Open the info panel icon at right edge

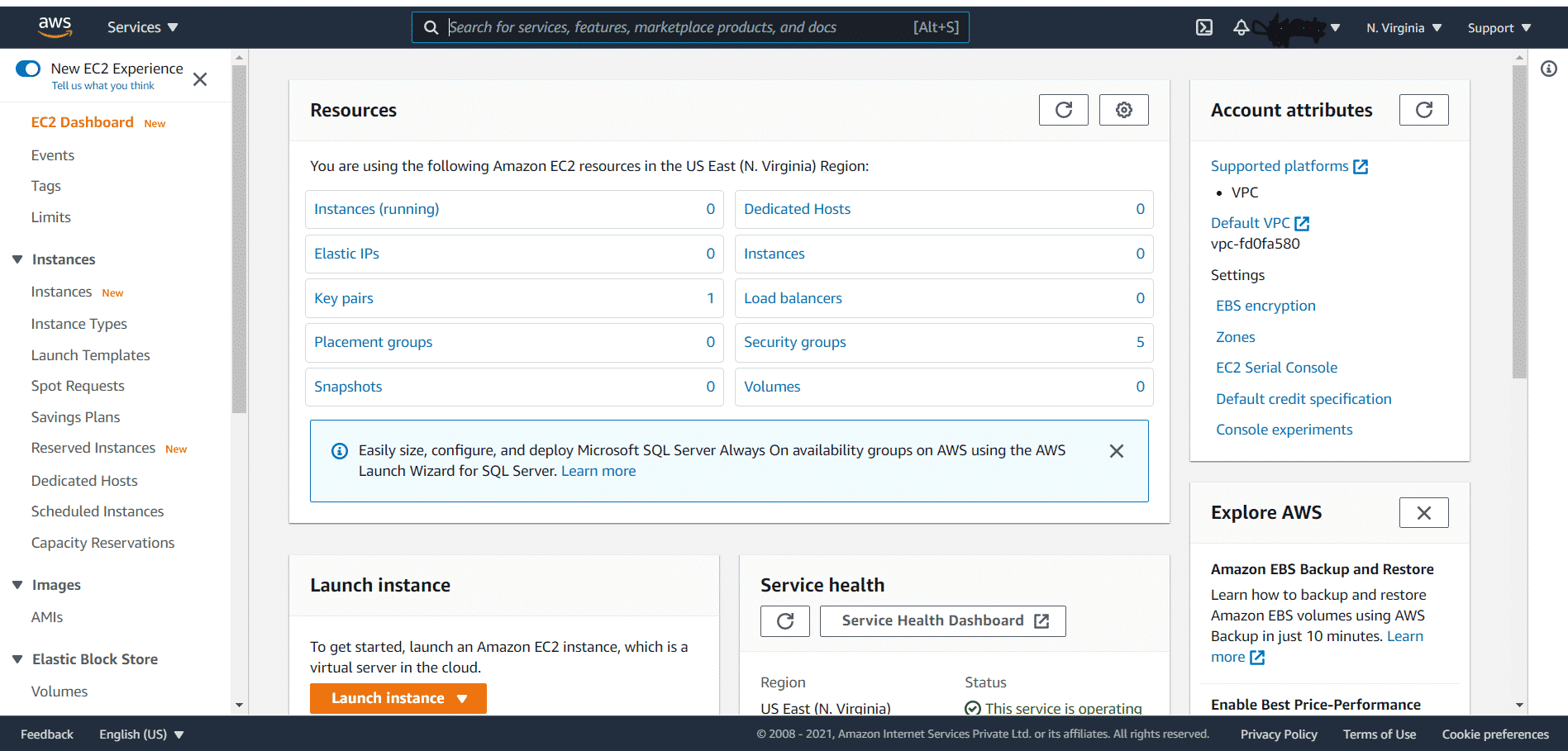click(x=1549, y=69)
